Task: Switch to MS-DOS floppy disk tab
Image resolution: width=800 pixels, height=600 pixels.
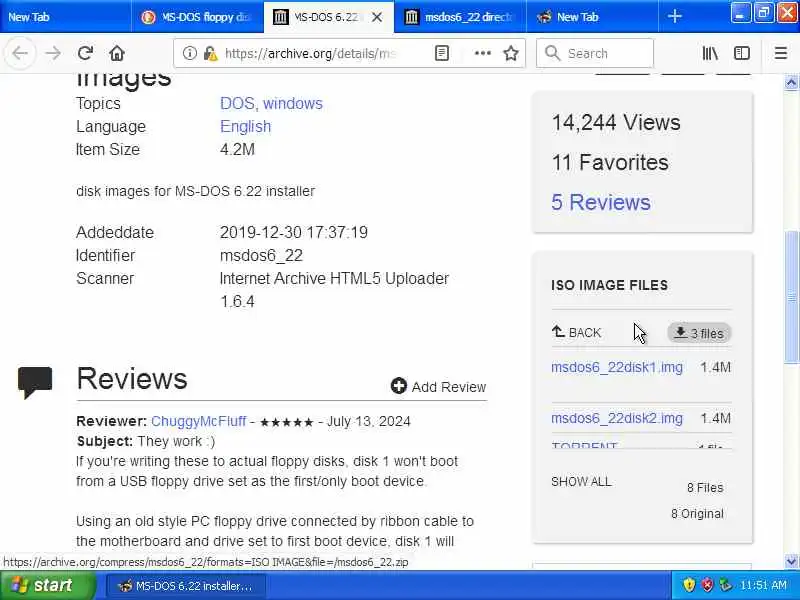Action: click(x=197, y=17)
